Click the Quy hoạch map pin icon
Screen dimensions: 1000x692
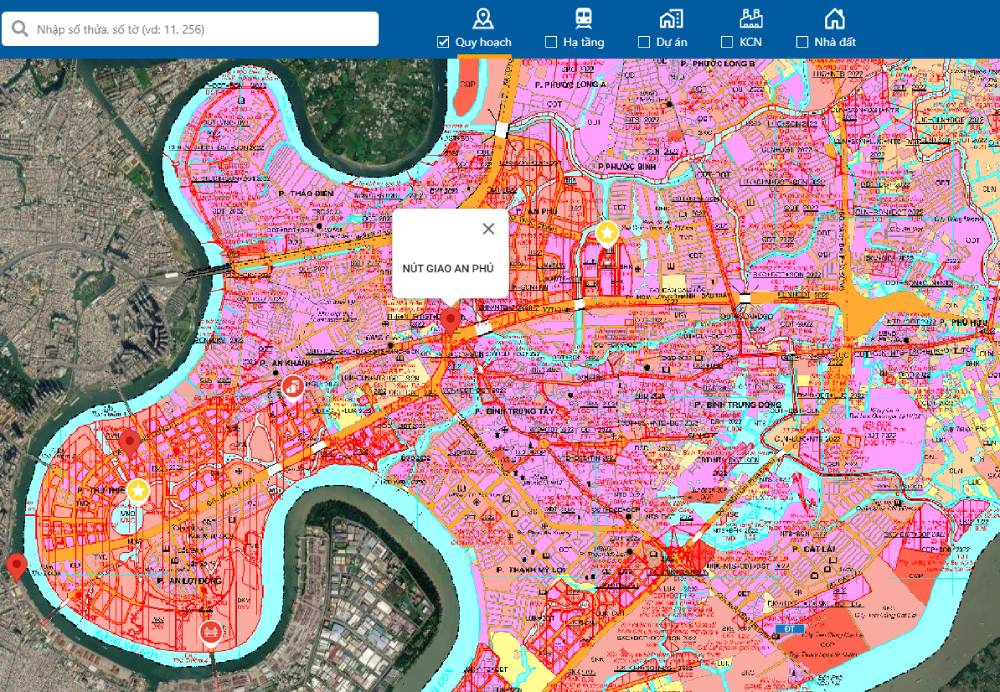point(483,18)
